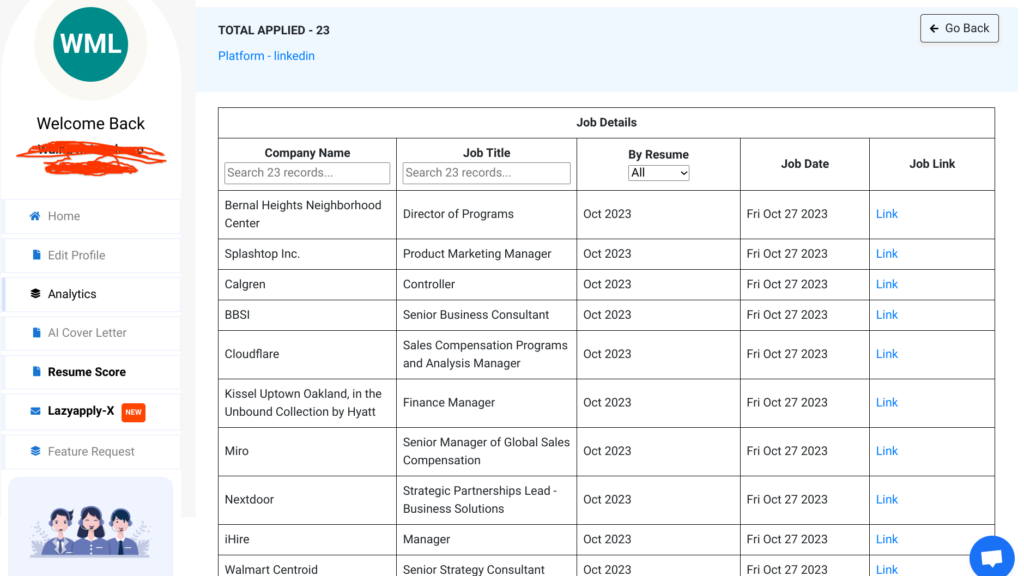Go to Home in the sidebar

click(x=92, y=216)
